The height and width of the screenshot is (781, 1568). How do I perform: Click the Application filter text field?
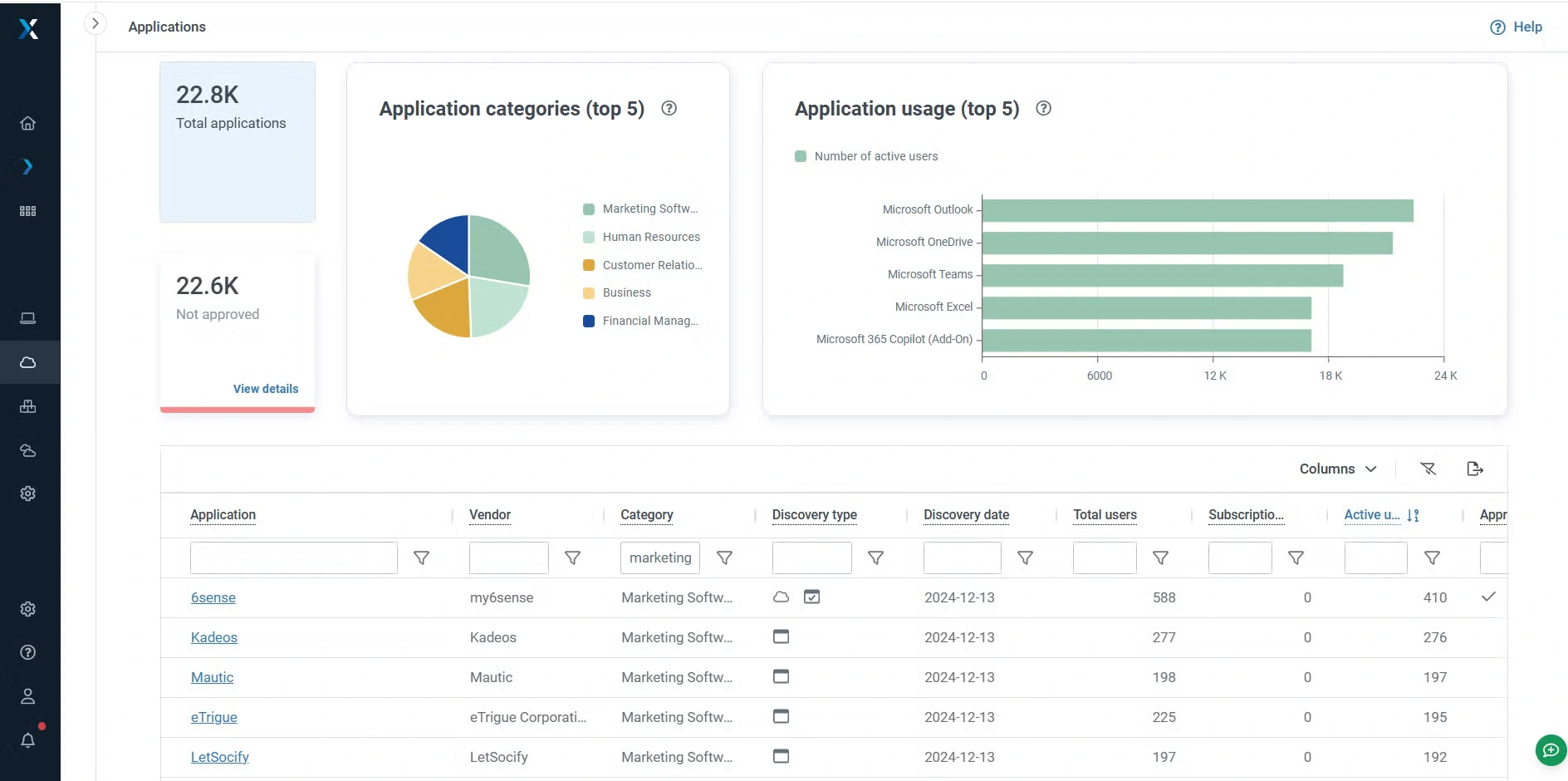(293, 558)
